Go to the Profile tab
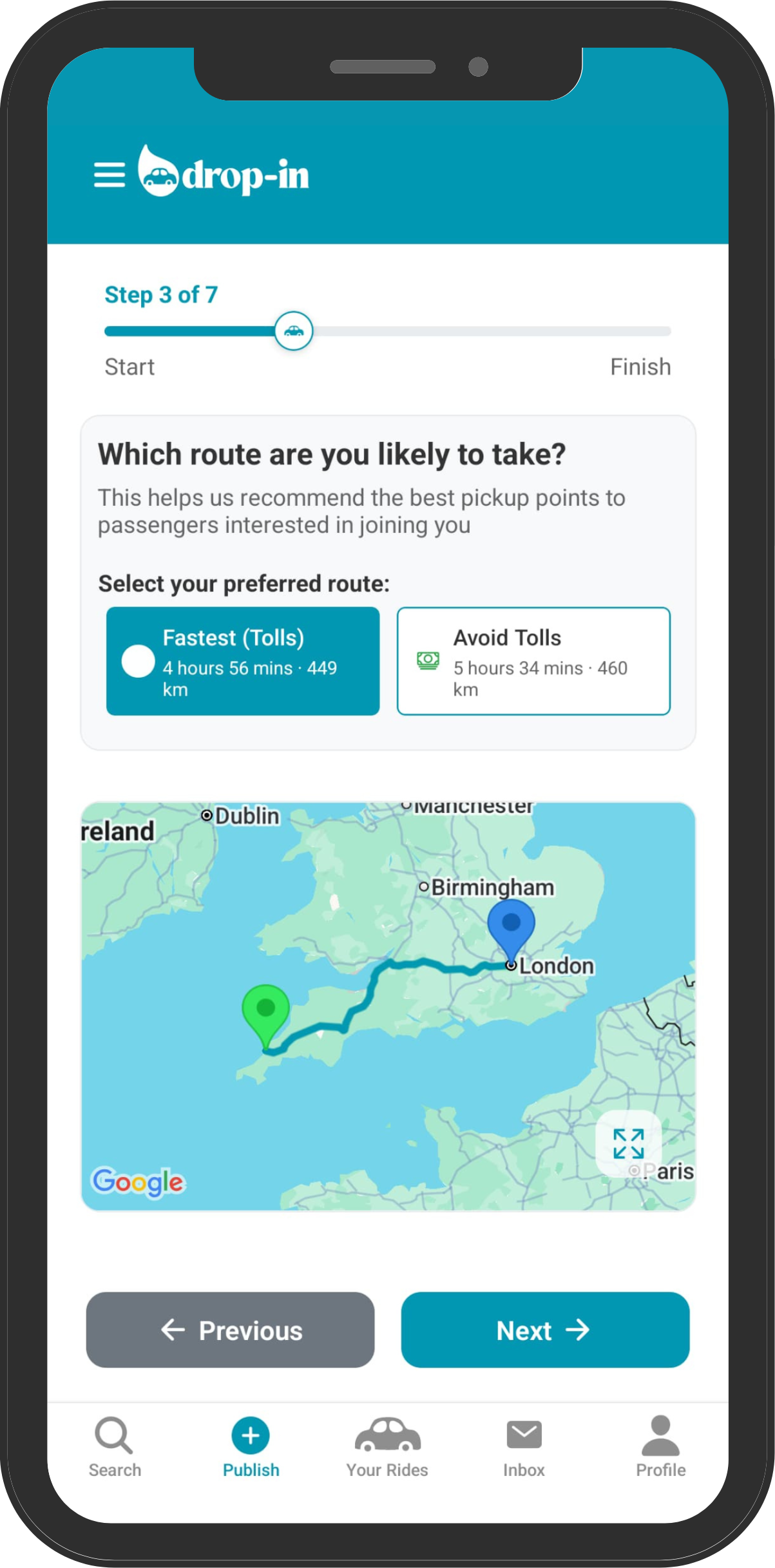This screenshot has height=1568, width=775. tap(660, 1447)
